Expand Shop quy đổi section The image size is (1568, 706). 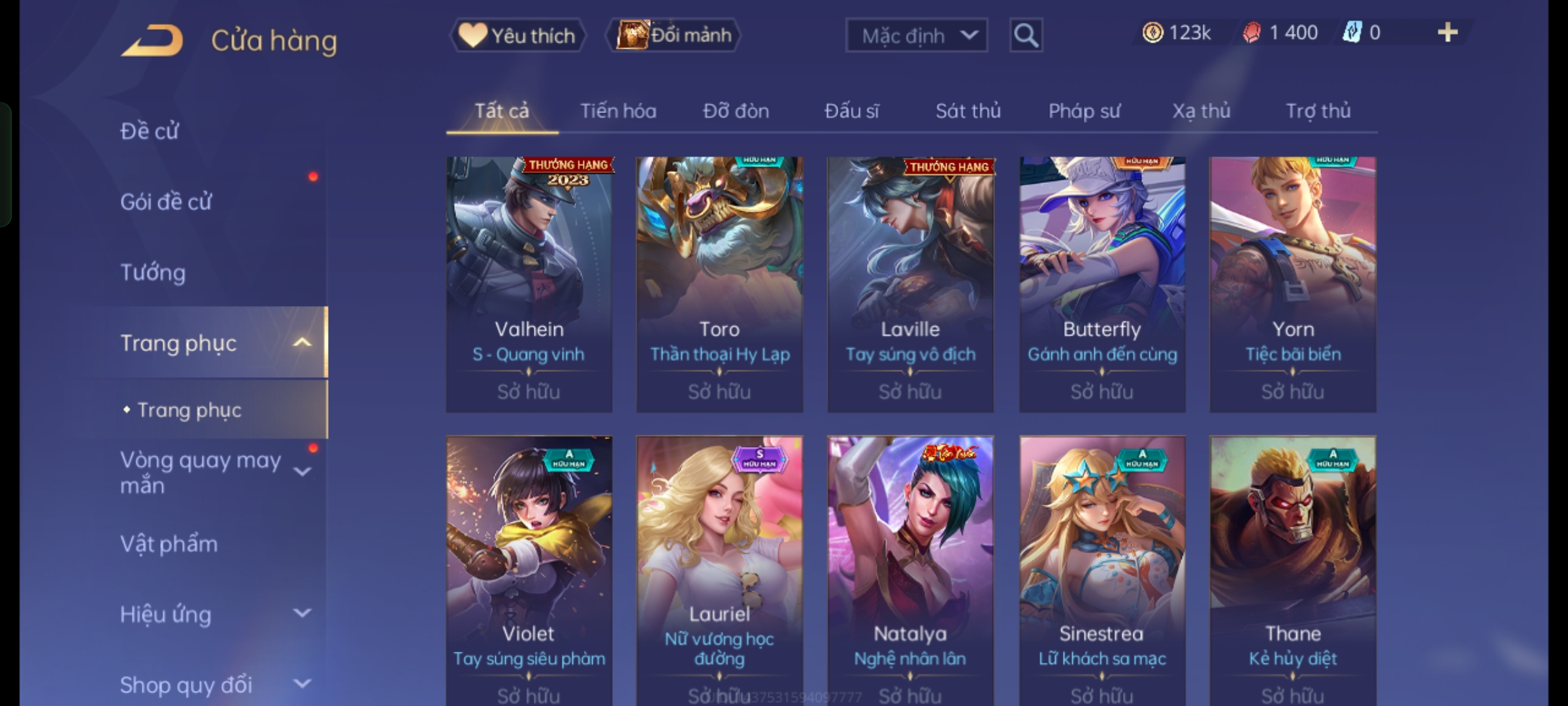[302, 684]
